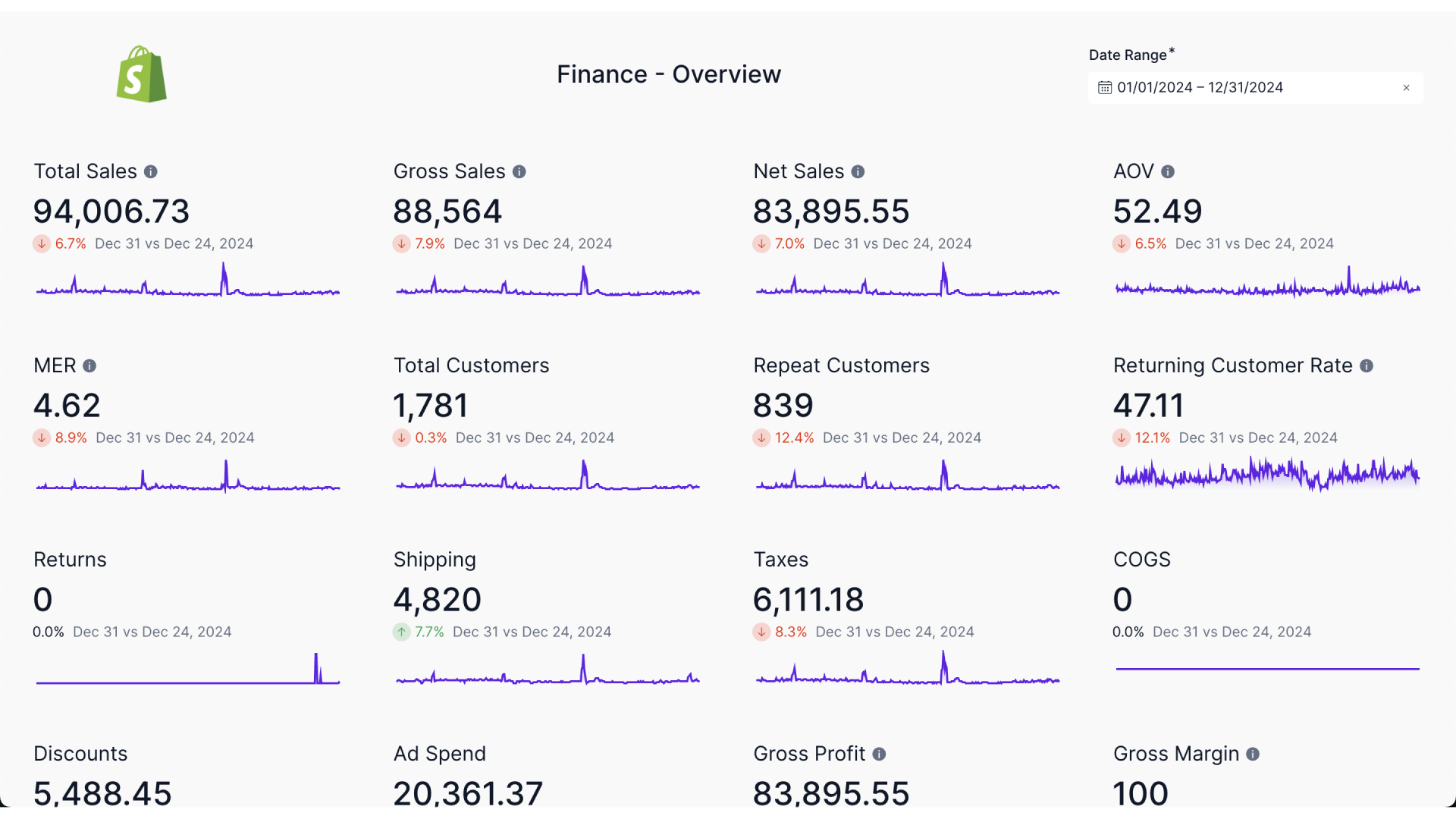Screen dimensions: 1456x819
Task: Select the Repeat Customers metric value
Action: click(783, 405)
